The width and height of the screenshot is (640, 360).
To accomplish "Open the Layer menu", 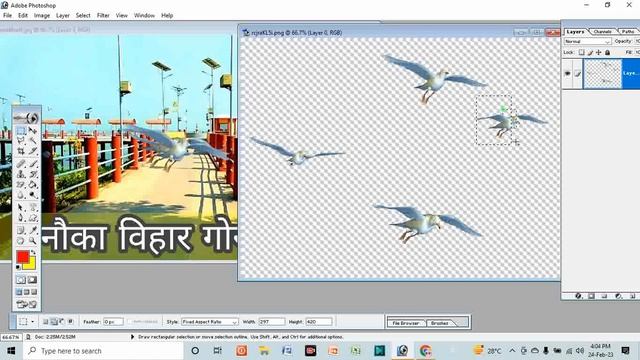I will (62, 16).
